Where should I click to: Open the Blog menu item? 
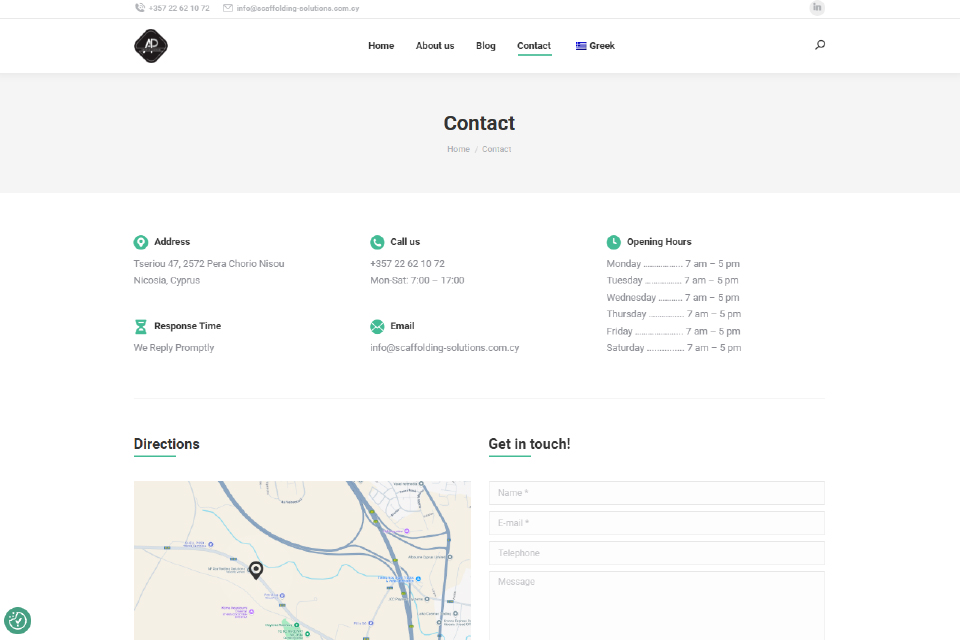coord(486,46)
